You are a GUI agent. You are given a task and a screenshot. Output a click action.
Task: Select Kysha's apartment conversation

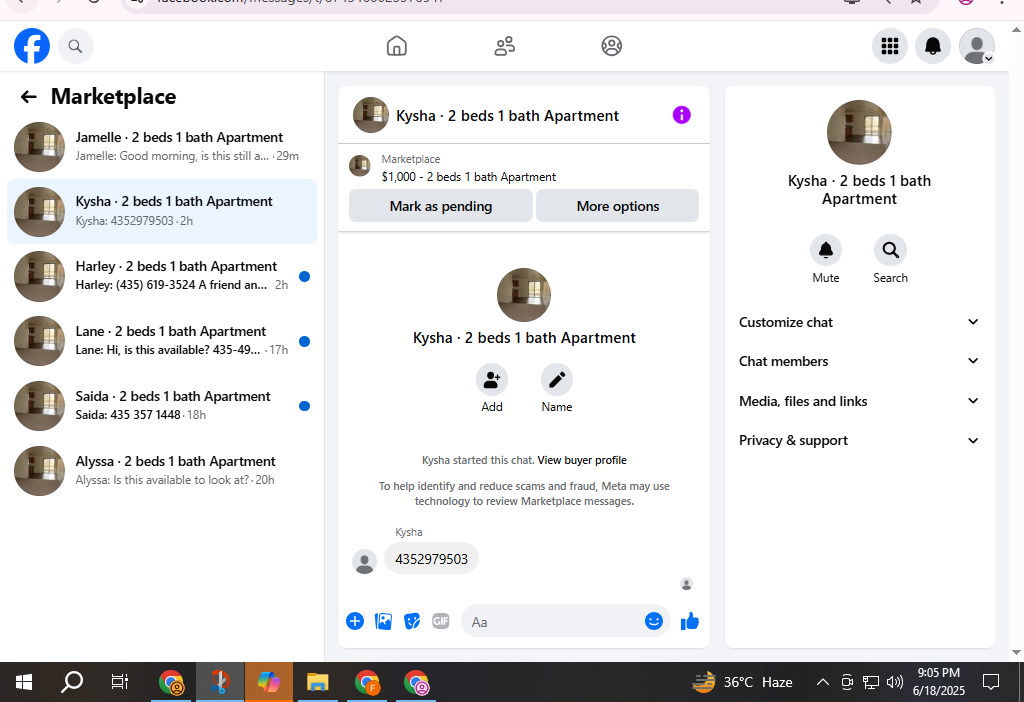(x=162, y=211)
